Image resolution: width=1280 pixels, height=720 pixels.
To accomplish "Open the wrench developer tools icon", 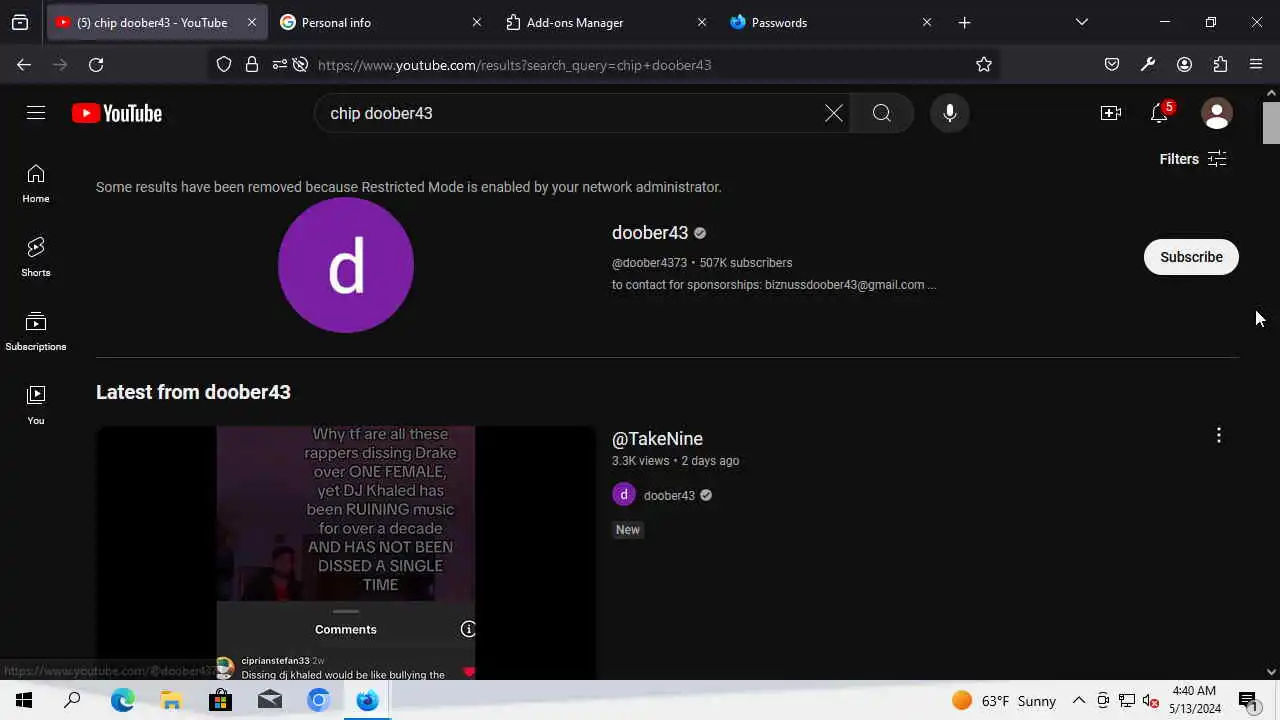I will 1148,64.
